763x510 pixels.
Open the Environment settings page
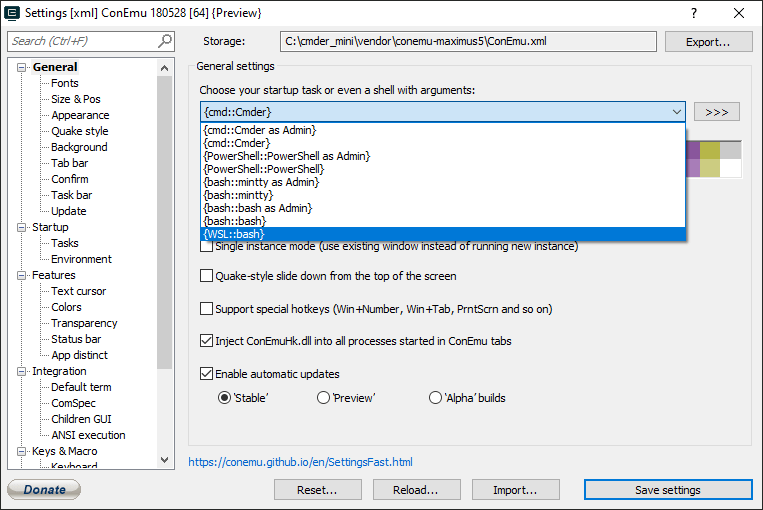pos(81,259)
